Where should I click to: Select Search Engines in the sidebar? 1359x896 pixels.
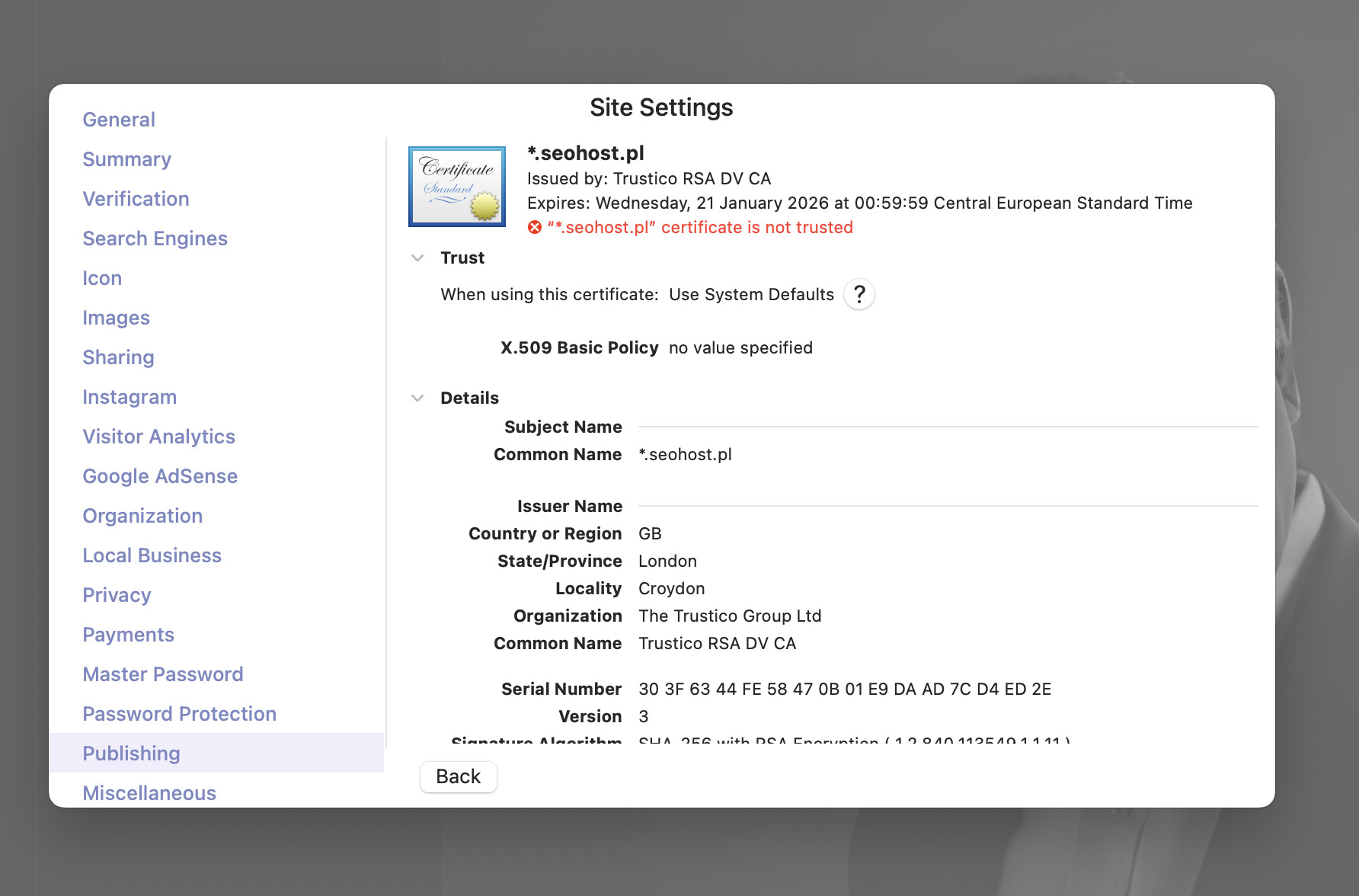coord(155,238)
